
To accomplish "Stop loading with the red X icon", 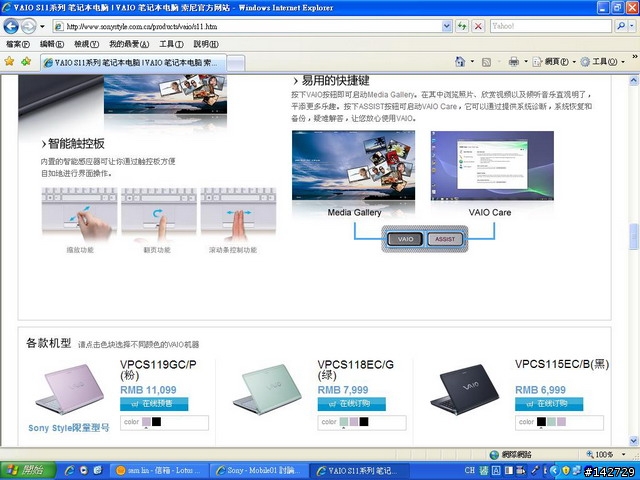I will [478, 27].
